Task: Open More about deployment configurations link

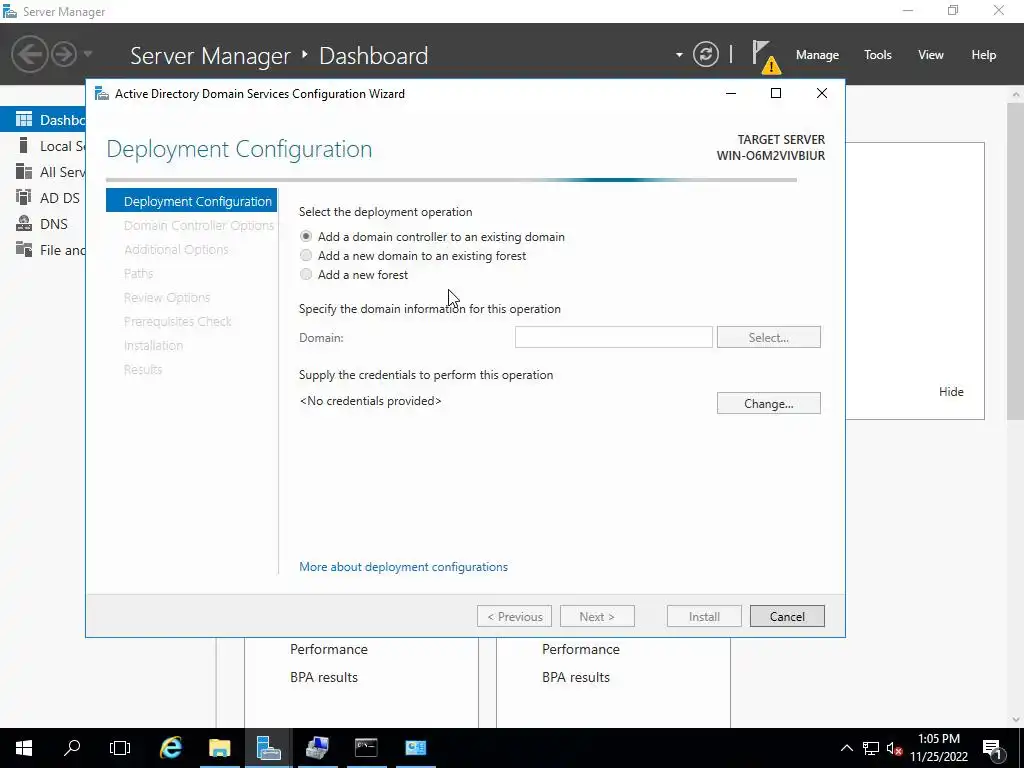Action: pyautogui.click(x=403, y=566)
